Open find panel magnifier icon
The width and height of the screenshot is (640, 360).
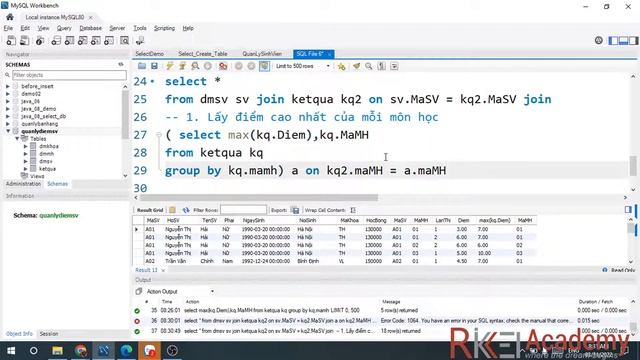tap(369, 66)
